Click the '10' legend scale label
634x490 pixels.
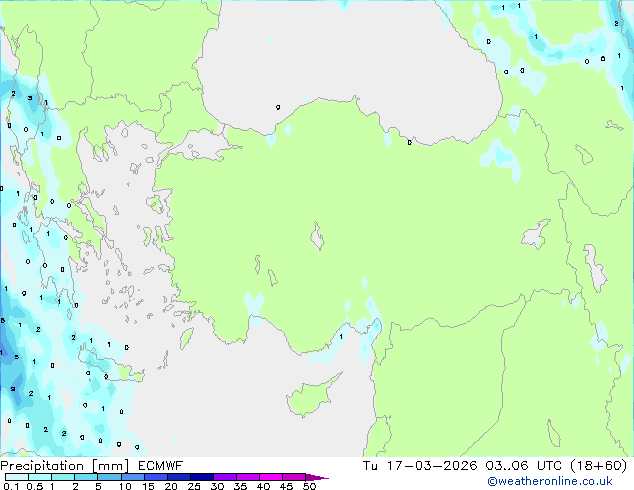coord(125,486)
